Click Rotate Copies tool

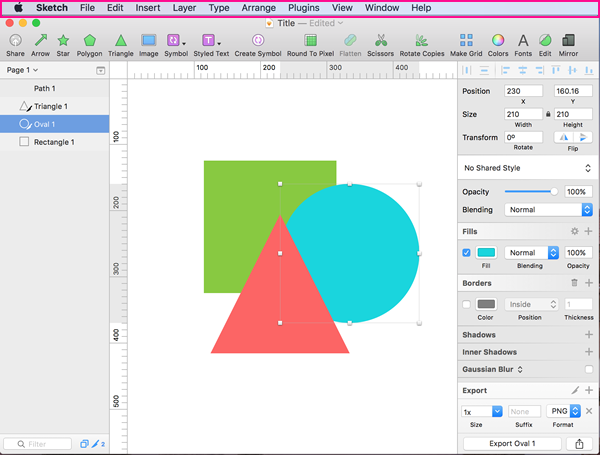click(422, 41)
